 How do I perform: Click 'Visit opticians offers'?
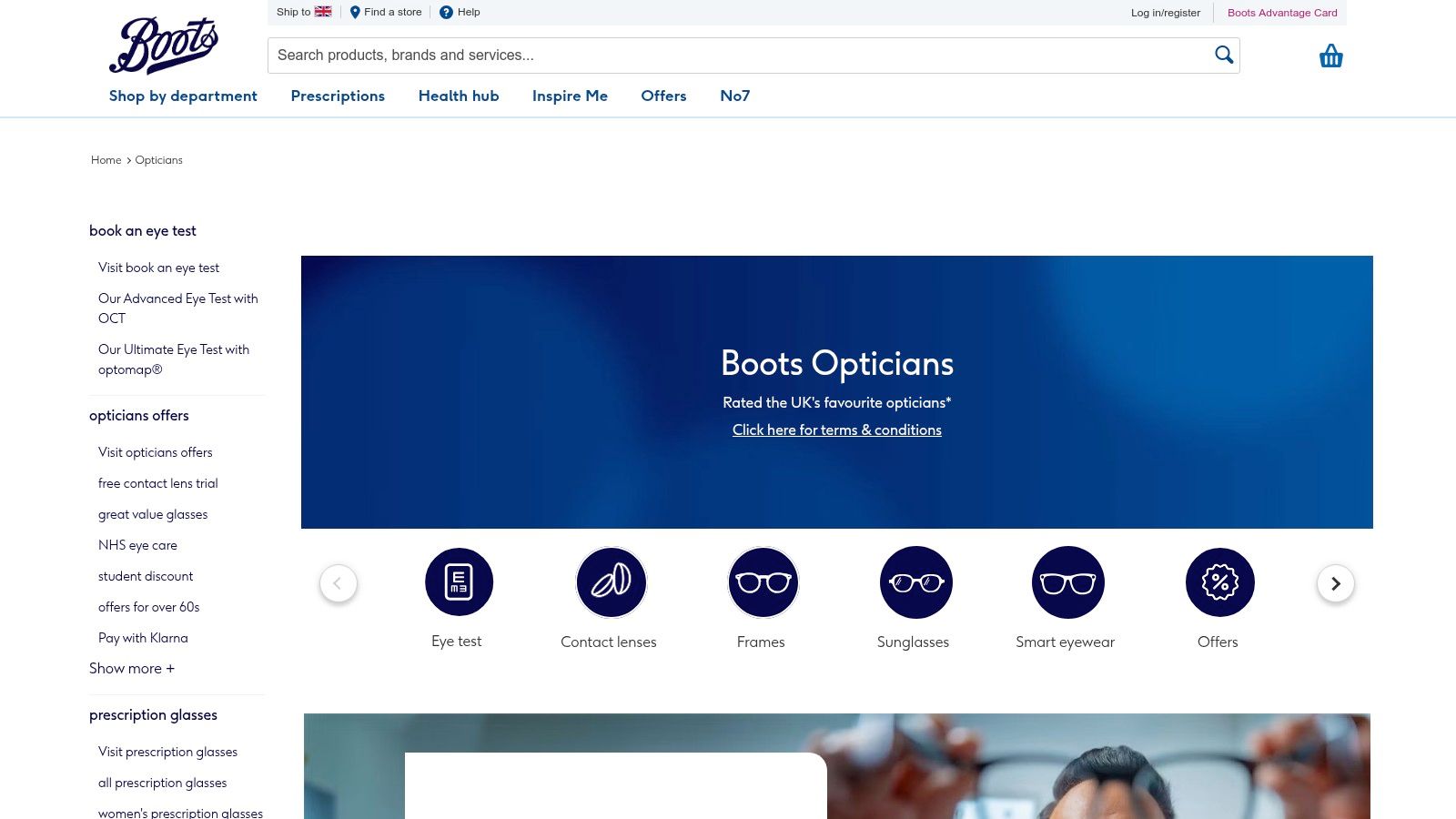tap(155, 452)
